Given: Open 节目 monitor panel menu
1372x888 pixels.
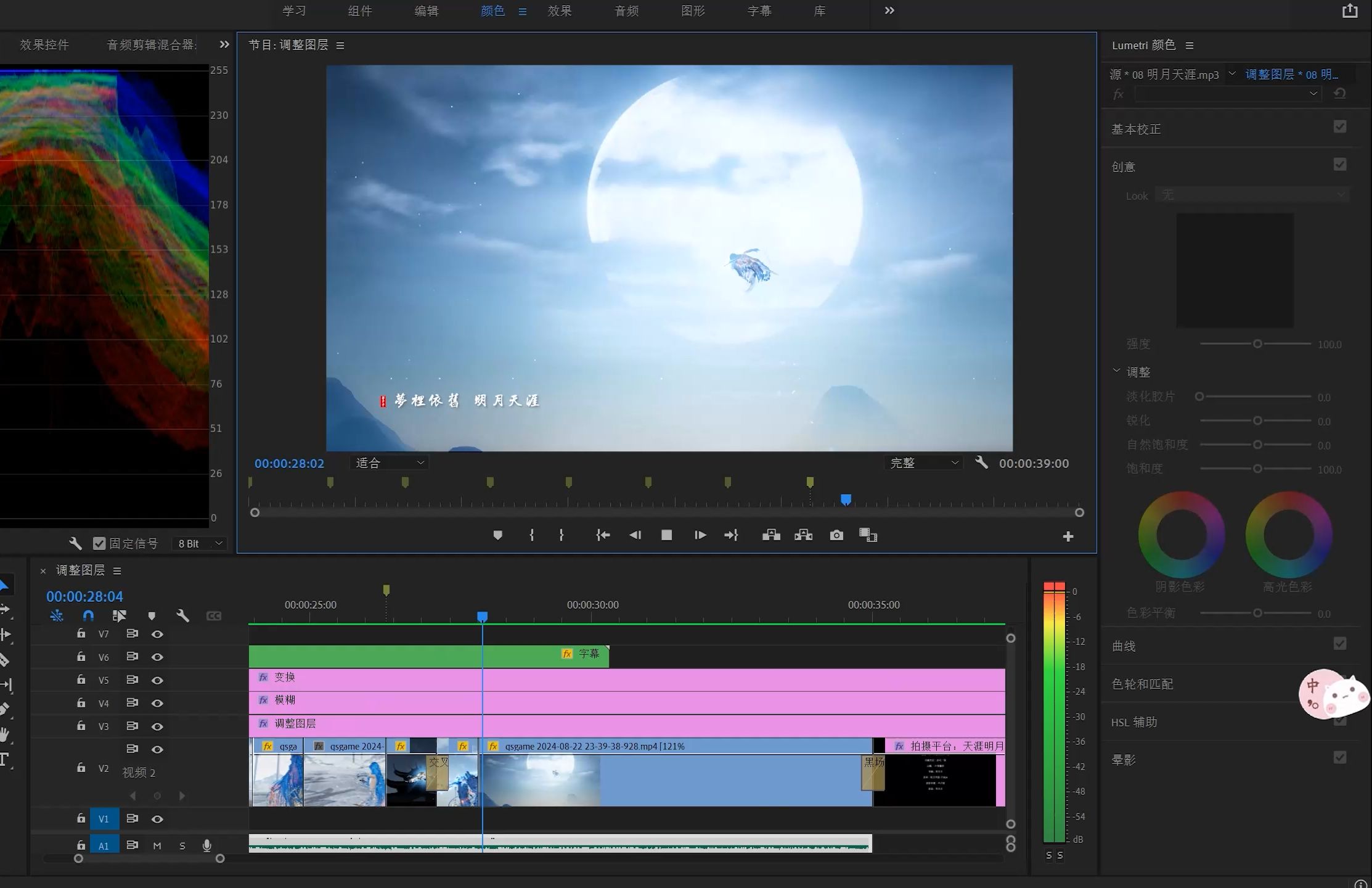Looking at the screenshot, I should point(340,45).
